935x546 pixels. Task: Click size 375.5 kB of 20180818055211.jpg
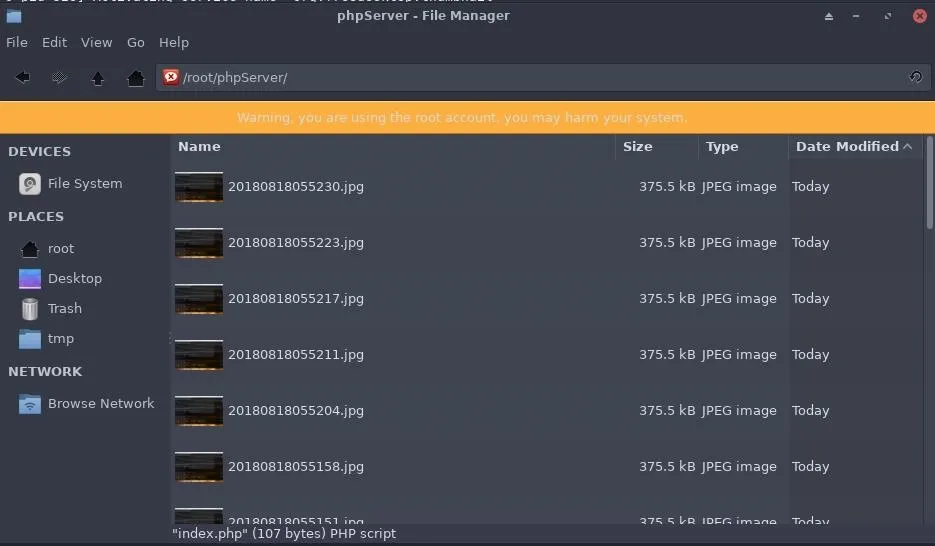[667, 355]
